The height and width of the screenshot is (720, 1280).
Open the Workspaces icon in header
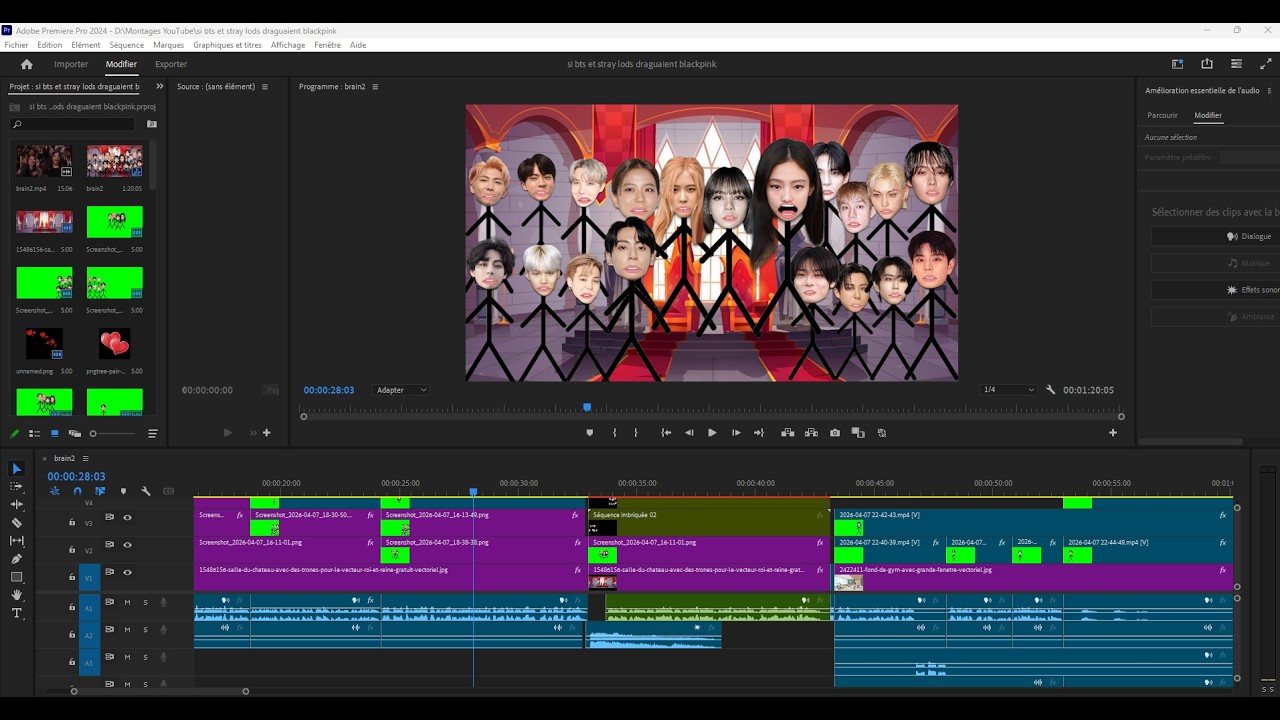[x=1178, y=64]
